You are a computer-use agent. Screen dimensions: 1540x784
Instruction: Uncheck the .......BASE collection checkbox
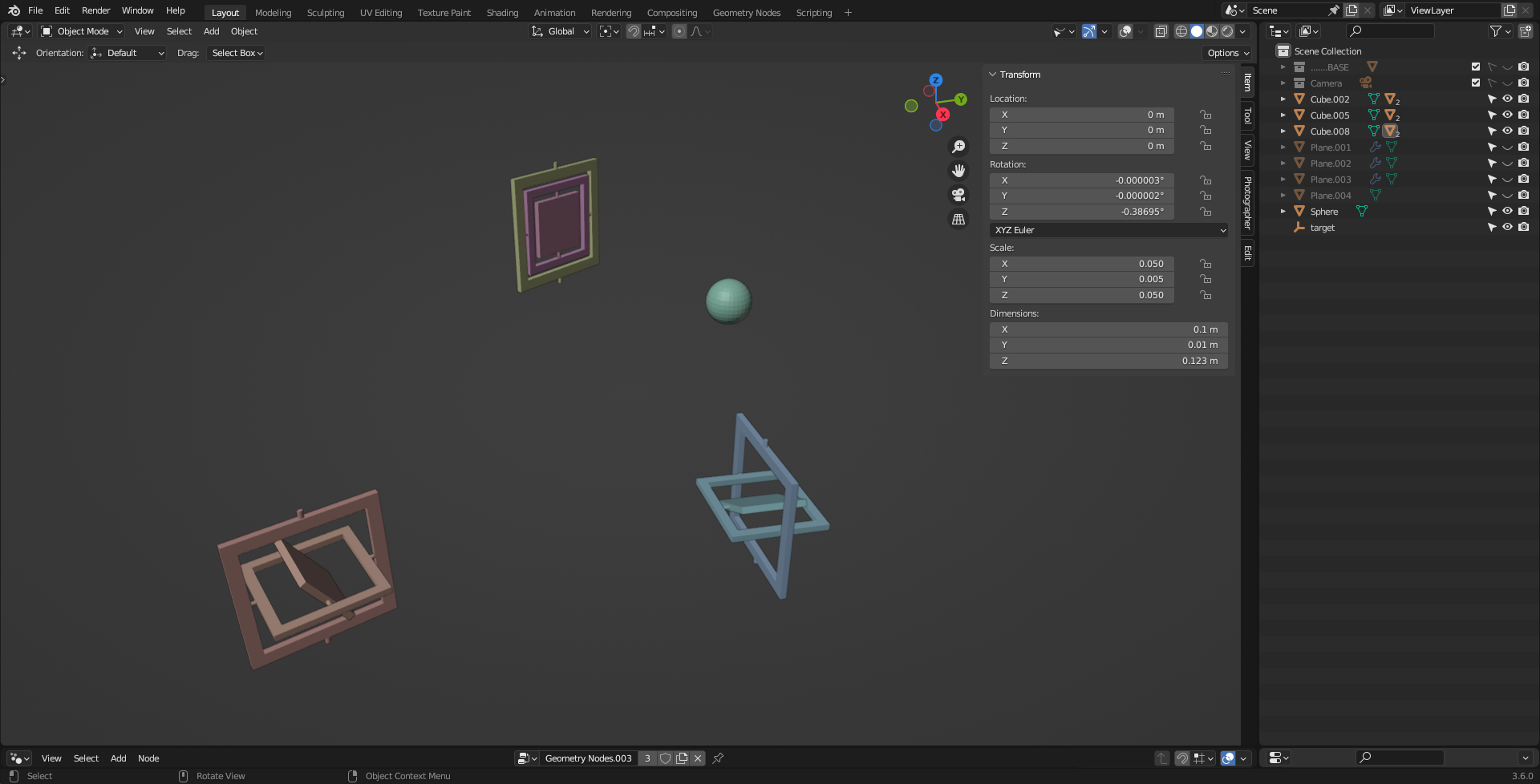pos(1476,67)
